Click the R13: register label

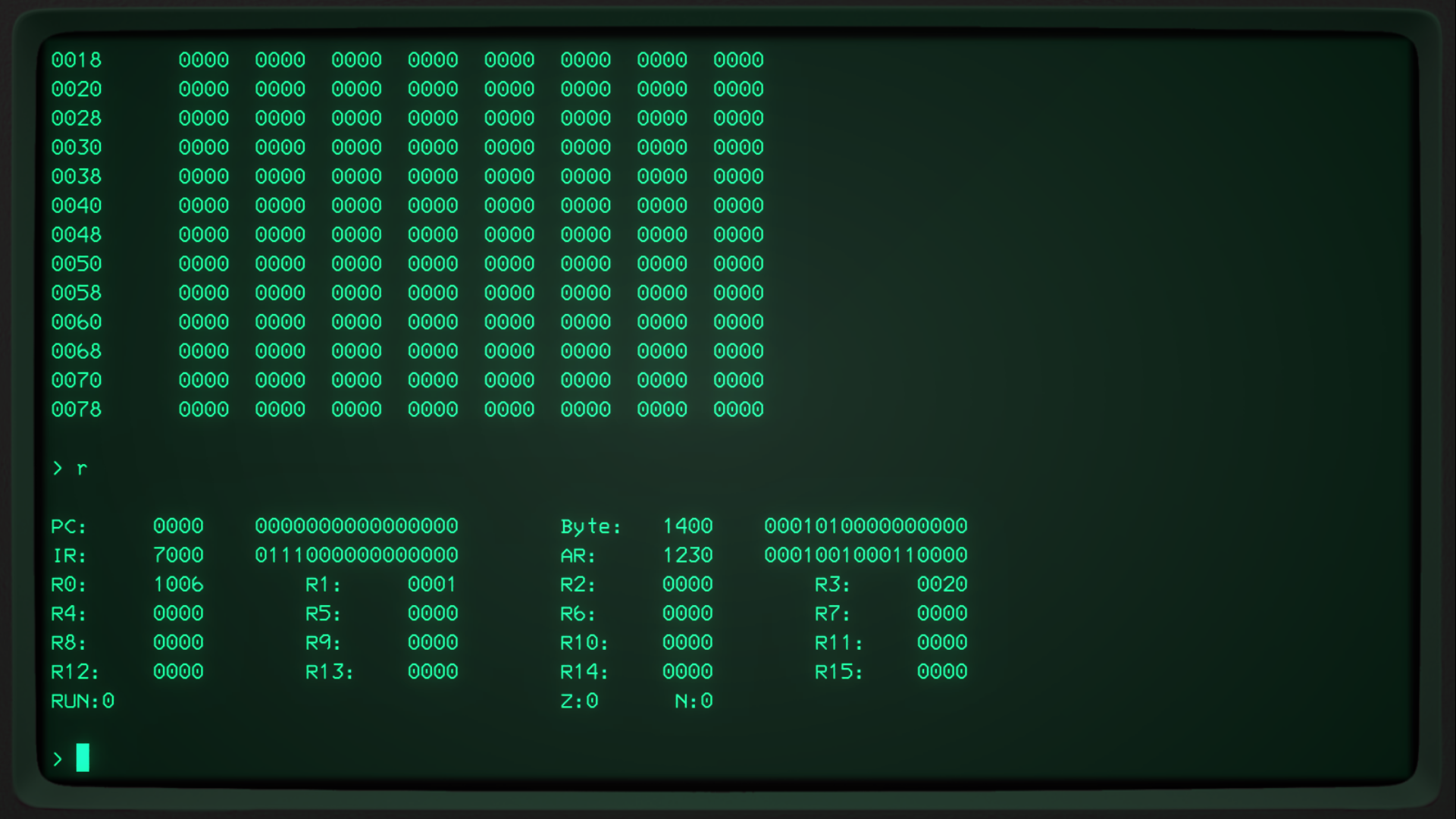[330, 672]
